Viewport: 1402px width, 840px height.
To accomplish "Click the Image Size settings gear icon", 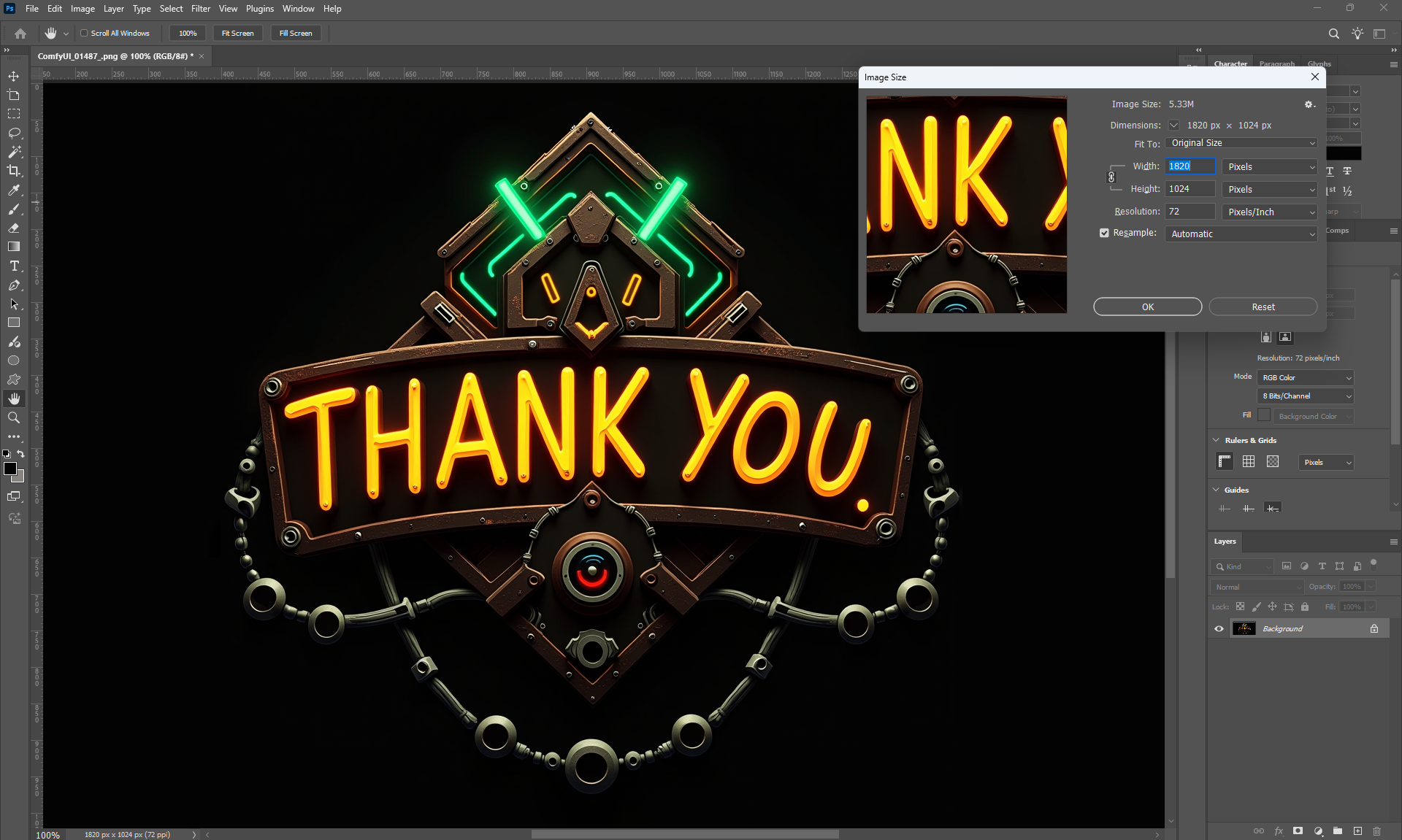I will click(x=1309, y=104).
